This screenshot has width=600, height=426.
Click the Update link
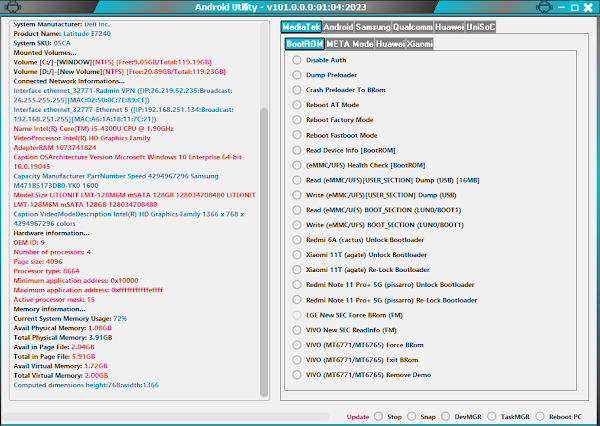point(358,417)
